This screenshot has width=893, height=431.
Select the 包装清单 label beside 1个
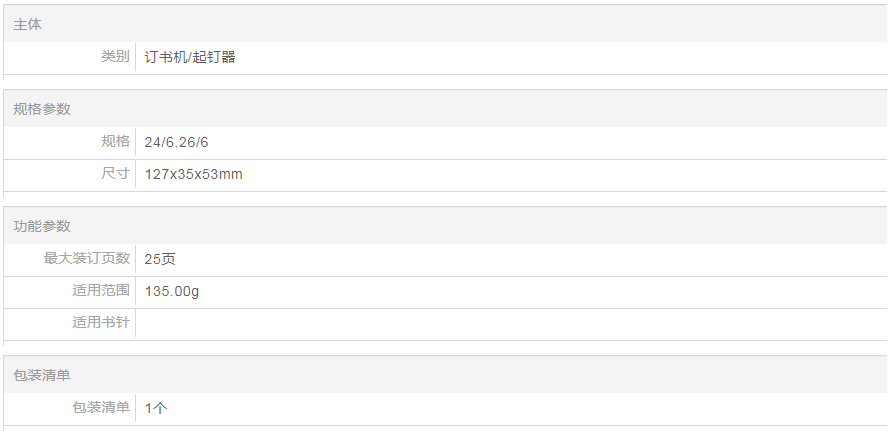point(101,408)
